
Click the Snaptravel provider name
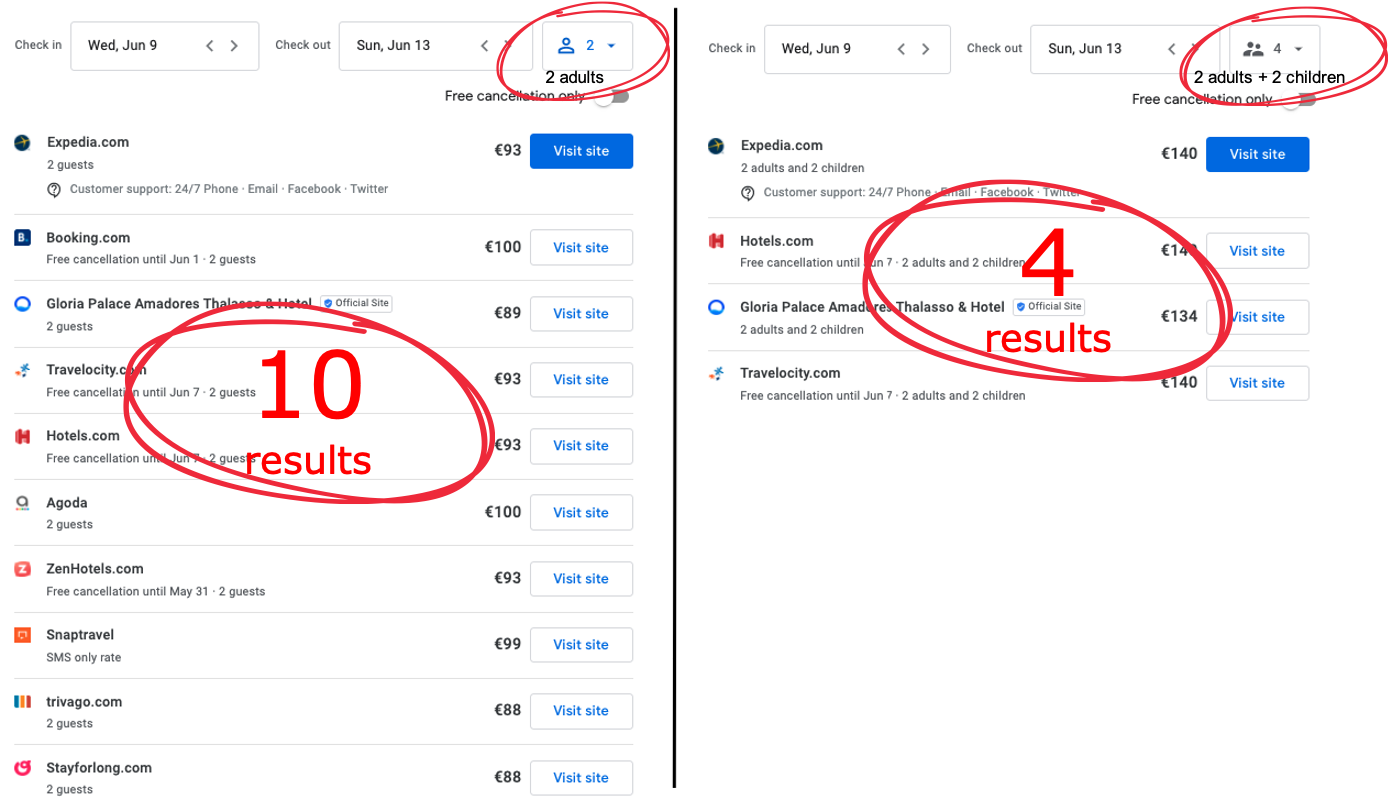[x=80, y=635]
